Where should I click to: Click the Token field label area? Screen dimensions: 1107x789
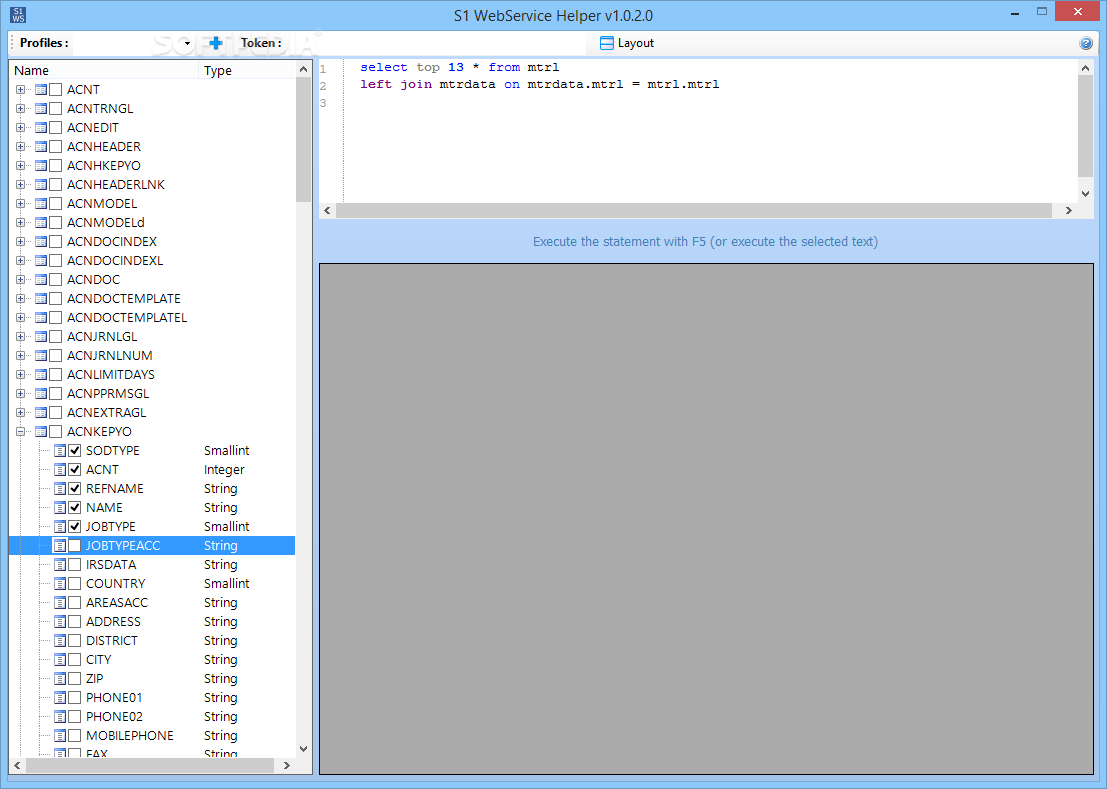(x=261, y=43)
